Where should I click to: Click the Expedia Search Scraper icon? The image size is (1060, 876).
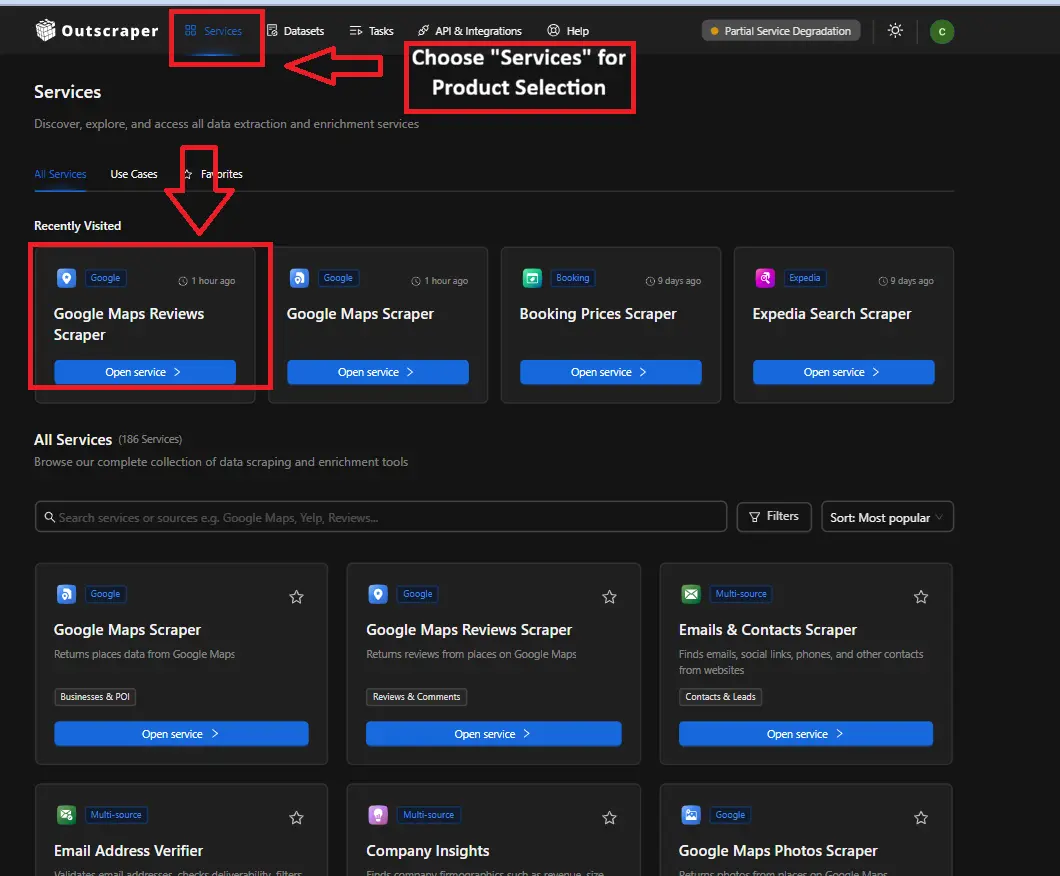[766, 278]
